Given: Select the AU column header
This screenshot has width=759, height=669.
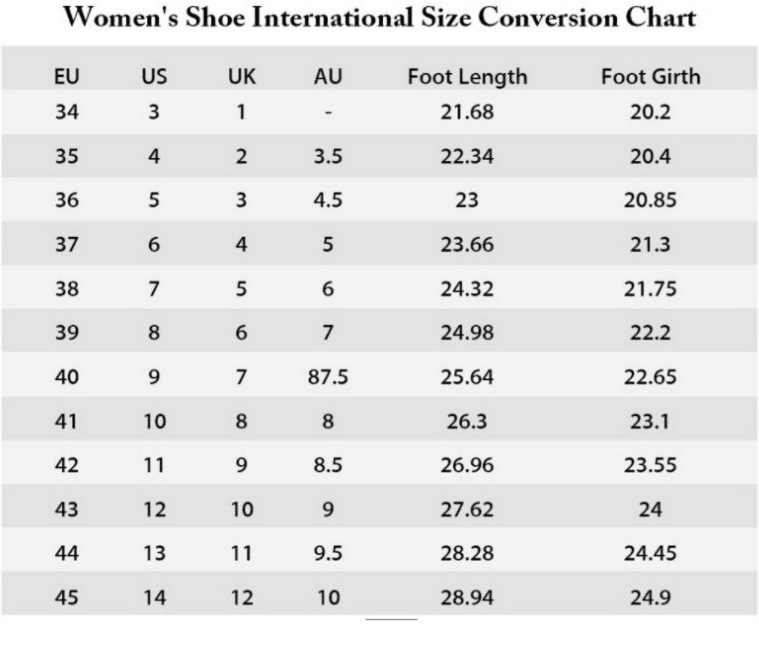Looking at the screenshot, I should 327,77.
